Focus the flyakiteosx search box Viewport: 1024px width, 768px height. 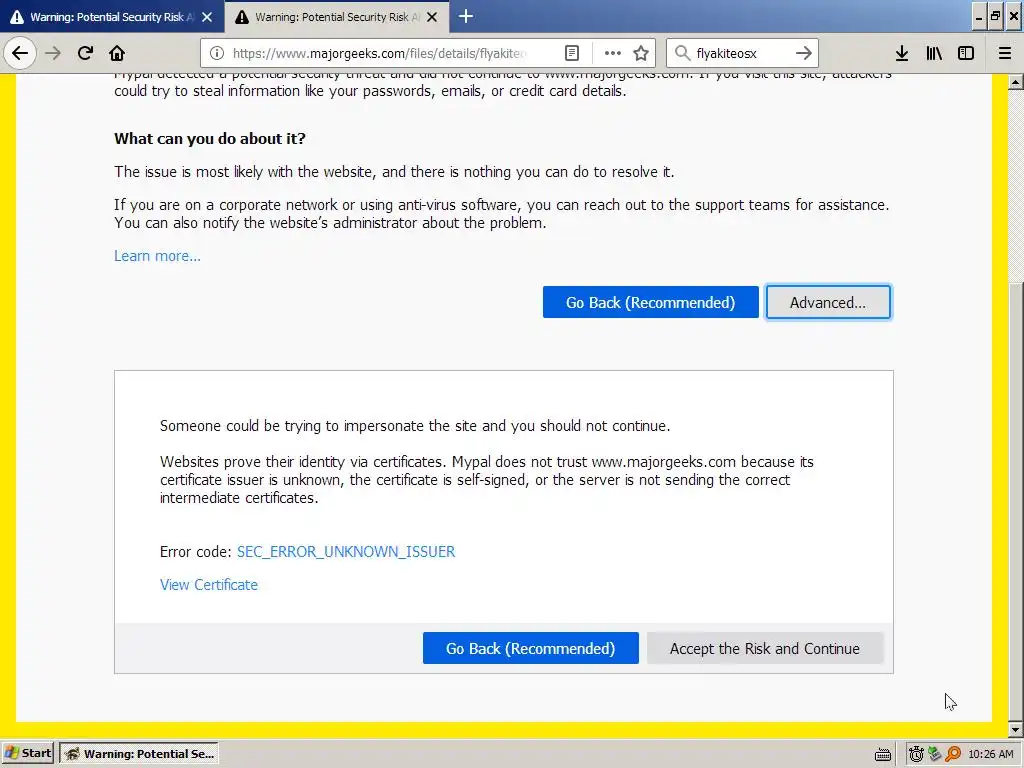(741, 53)
